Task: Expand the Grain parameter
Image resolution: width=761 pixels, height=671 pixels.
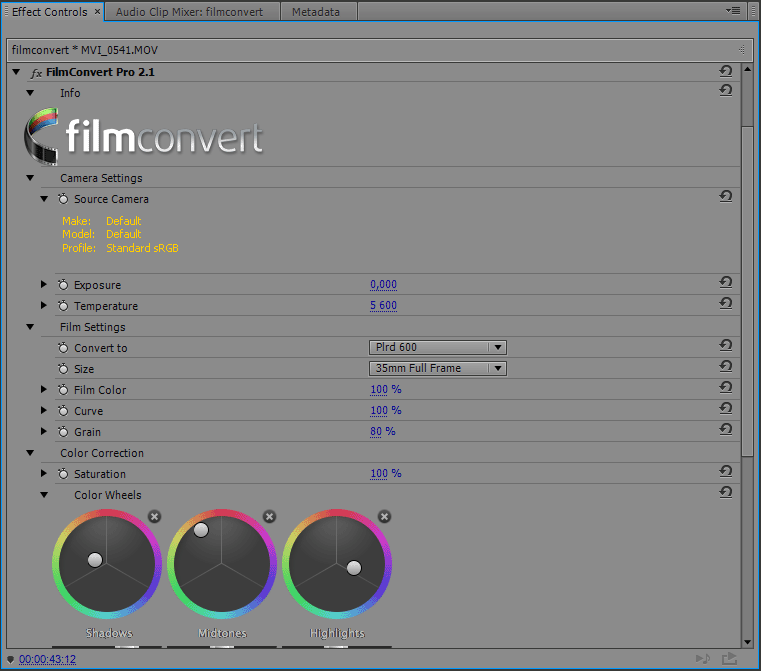Action: [44, 431]
